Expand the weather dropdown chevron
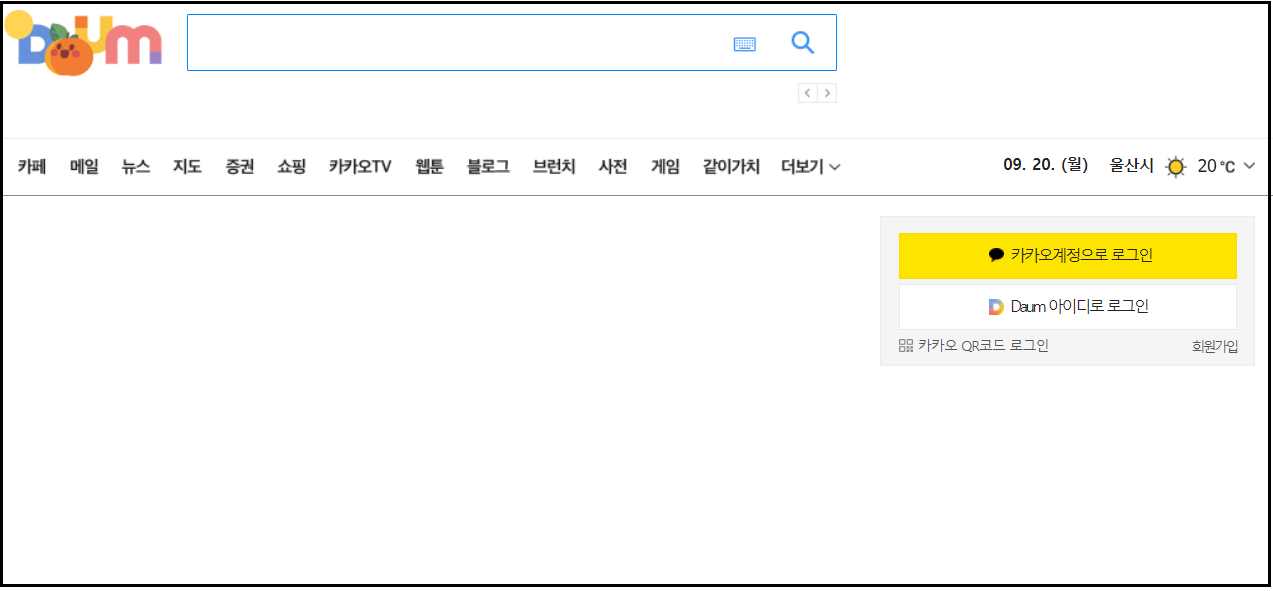The width and height of the screenshot is (1273, 591). [1249, 166]
